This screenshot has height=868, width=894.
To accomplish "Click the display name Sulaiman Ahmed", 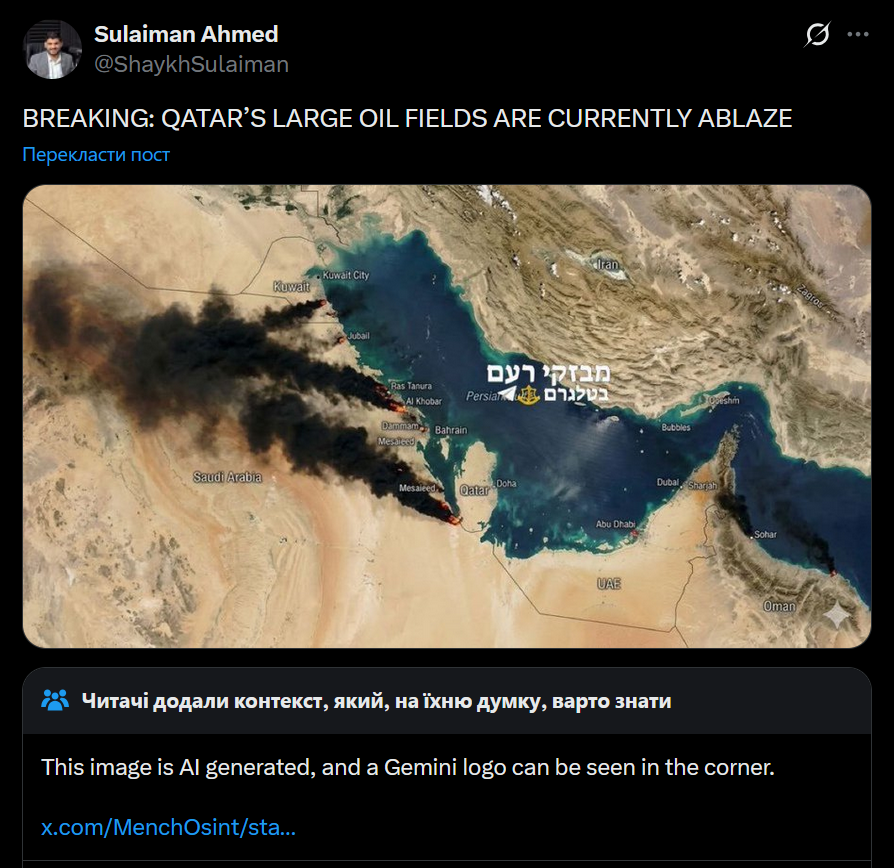I will pyautogui.click(x=186, y=34).
